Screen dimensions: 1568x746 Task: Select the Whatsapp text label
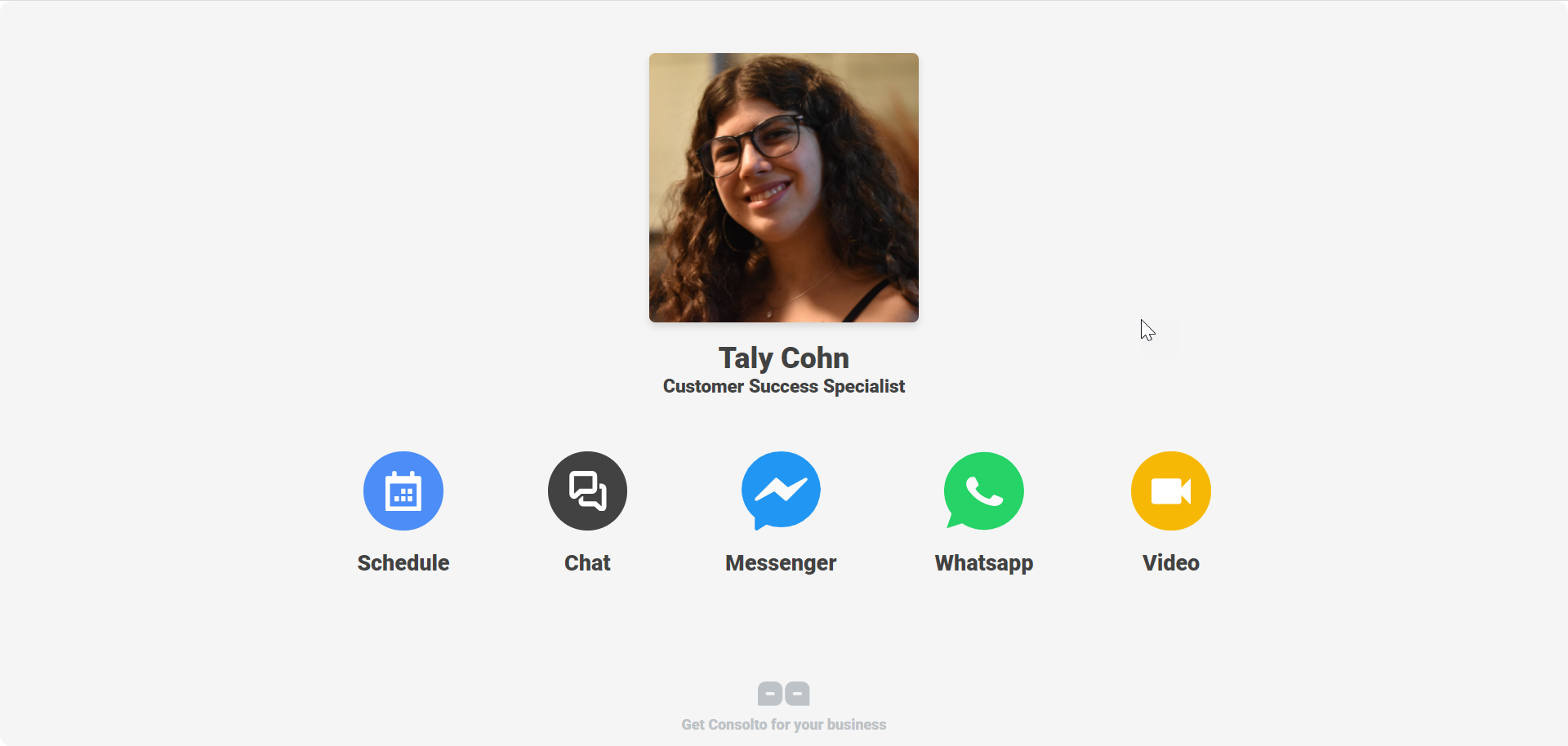pos(984,563)
